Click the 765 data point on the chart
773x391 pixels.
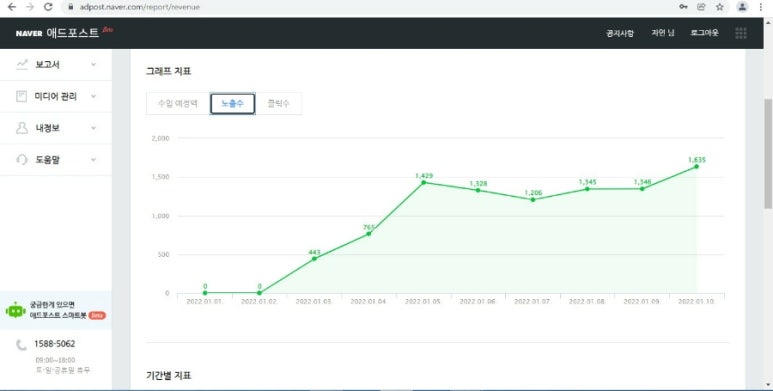369,234
